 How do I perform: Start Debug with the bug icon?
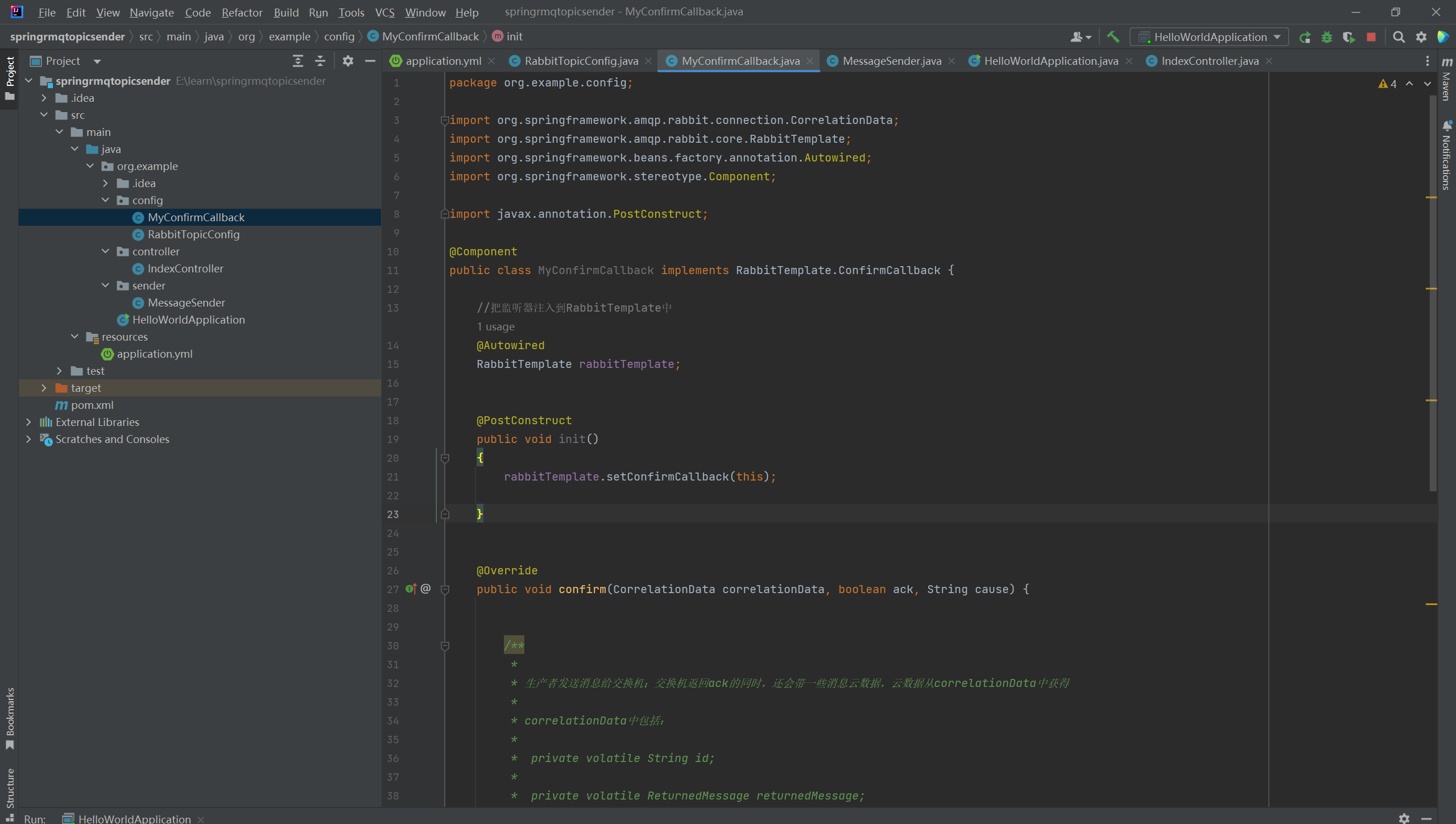click(1327, 37)
